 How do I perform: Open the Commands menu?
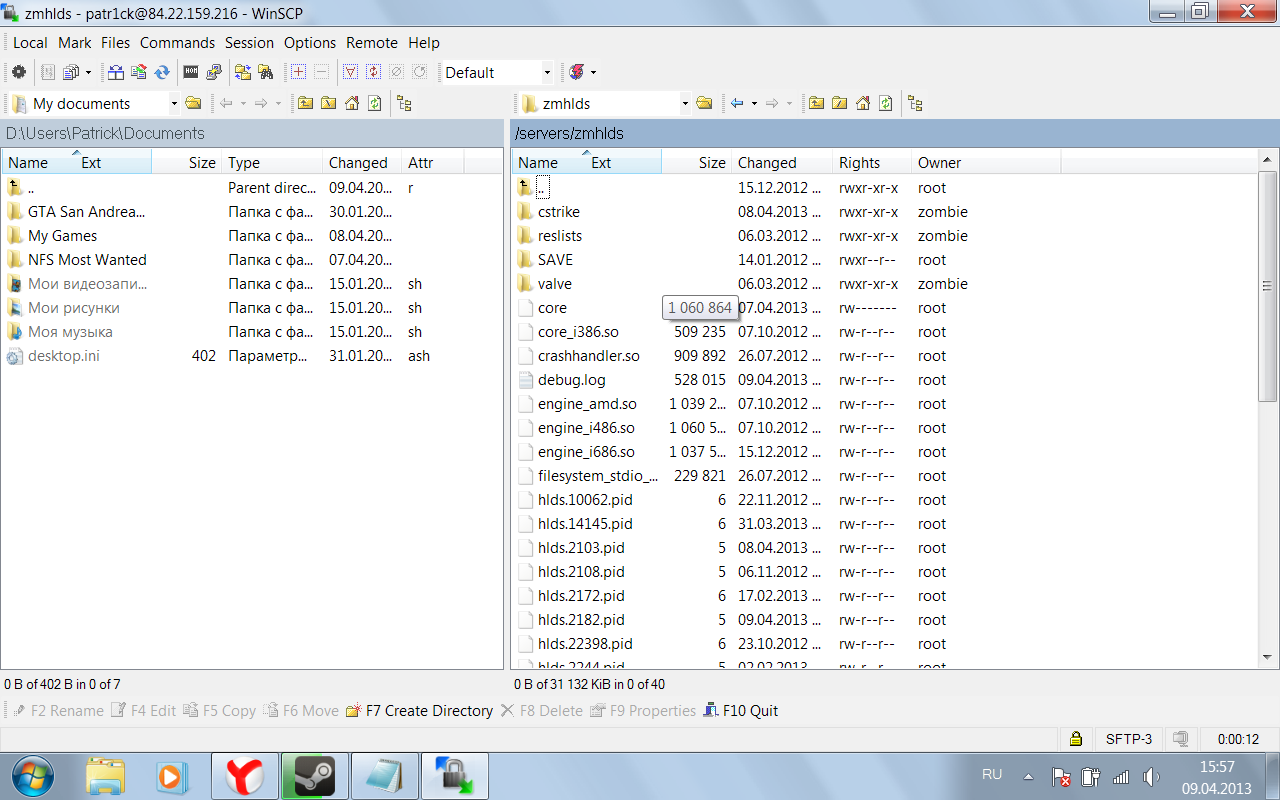point(178,43)
